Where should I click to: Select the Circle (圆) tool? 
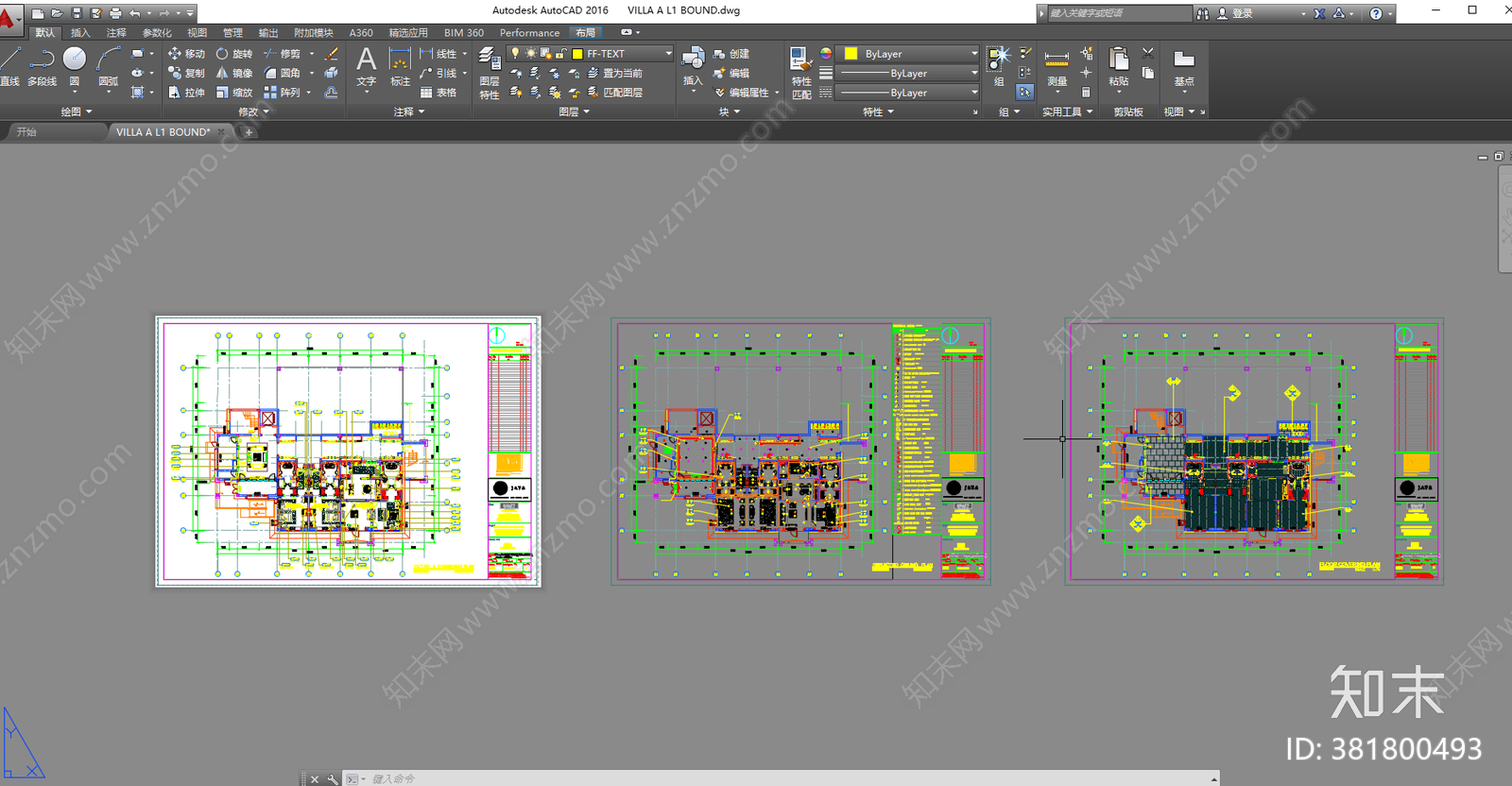tap(75, 66)
